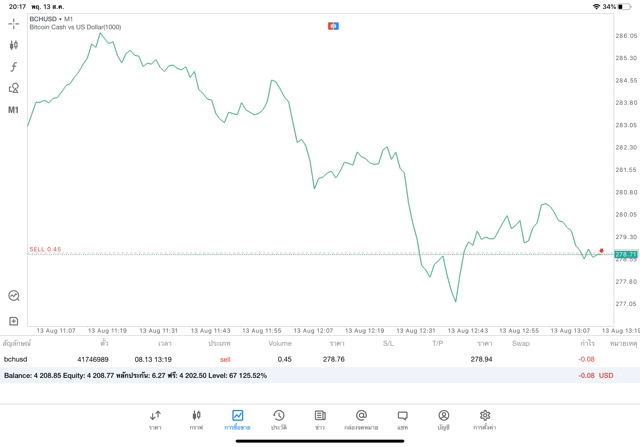Open the Settings gear tab
Image resolution: width=640 pixels, height=447 pixels.
(x=485, y=419)
